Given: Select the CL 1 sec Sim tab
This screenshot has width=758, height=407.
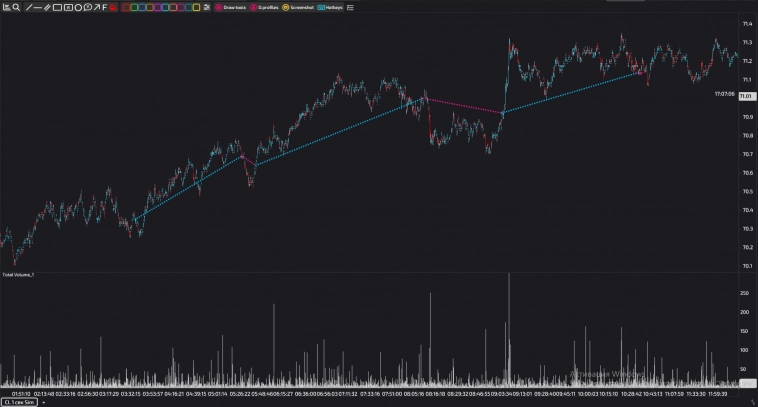Looking at the screenshot, I should [18, 402].
